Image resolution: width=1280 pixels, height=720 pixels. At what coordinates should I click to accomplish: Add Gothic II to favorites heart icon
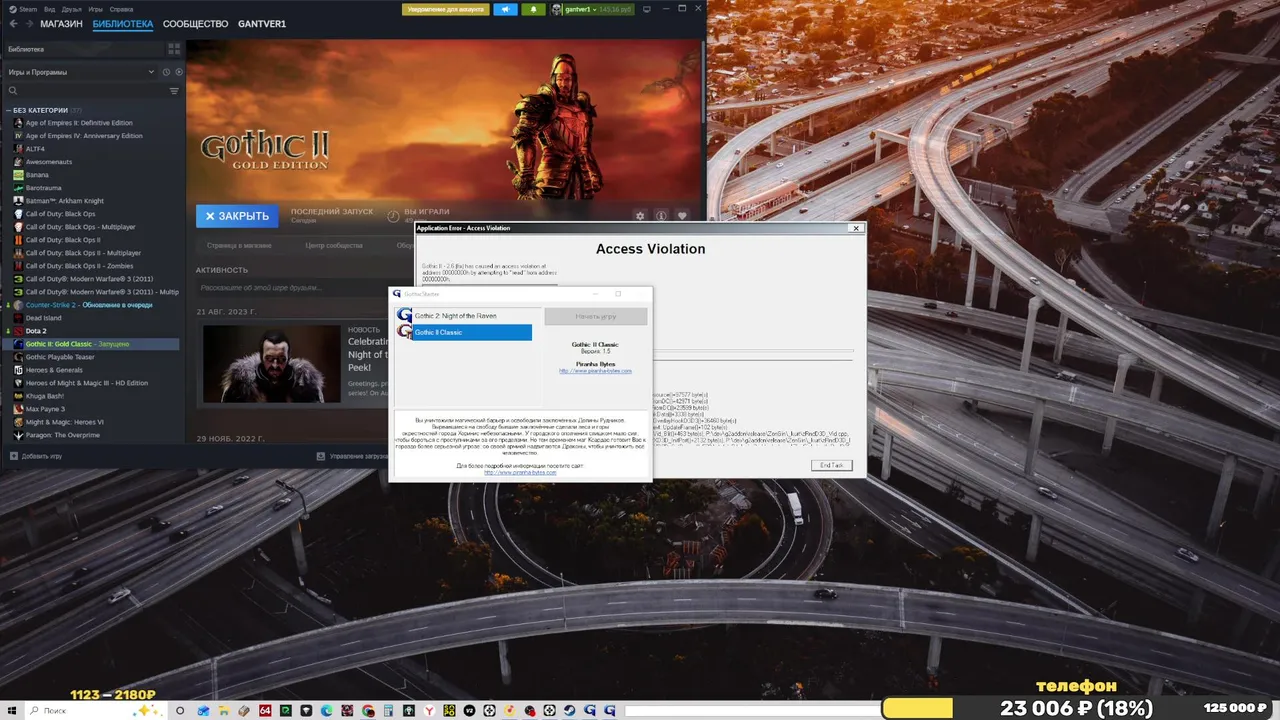(x=682, y=216)
